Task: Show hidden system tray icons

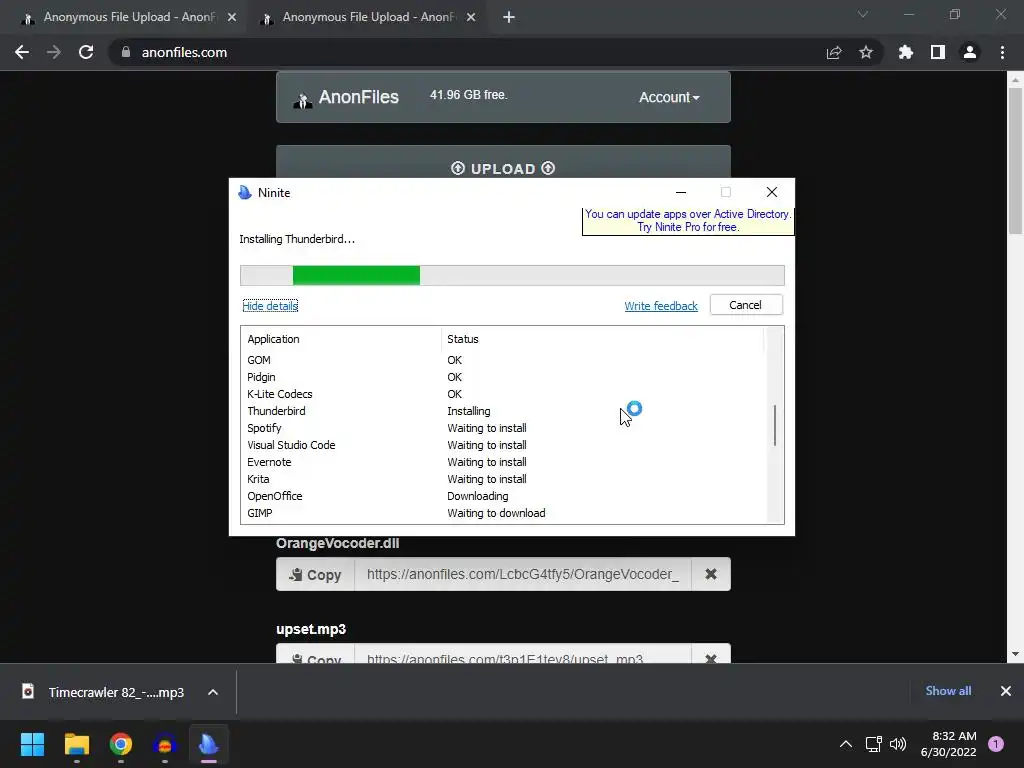Action: pyautogui.click(x=846, y=744)
